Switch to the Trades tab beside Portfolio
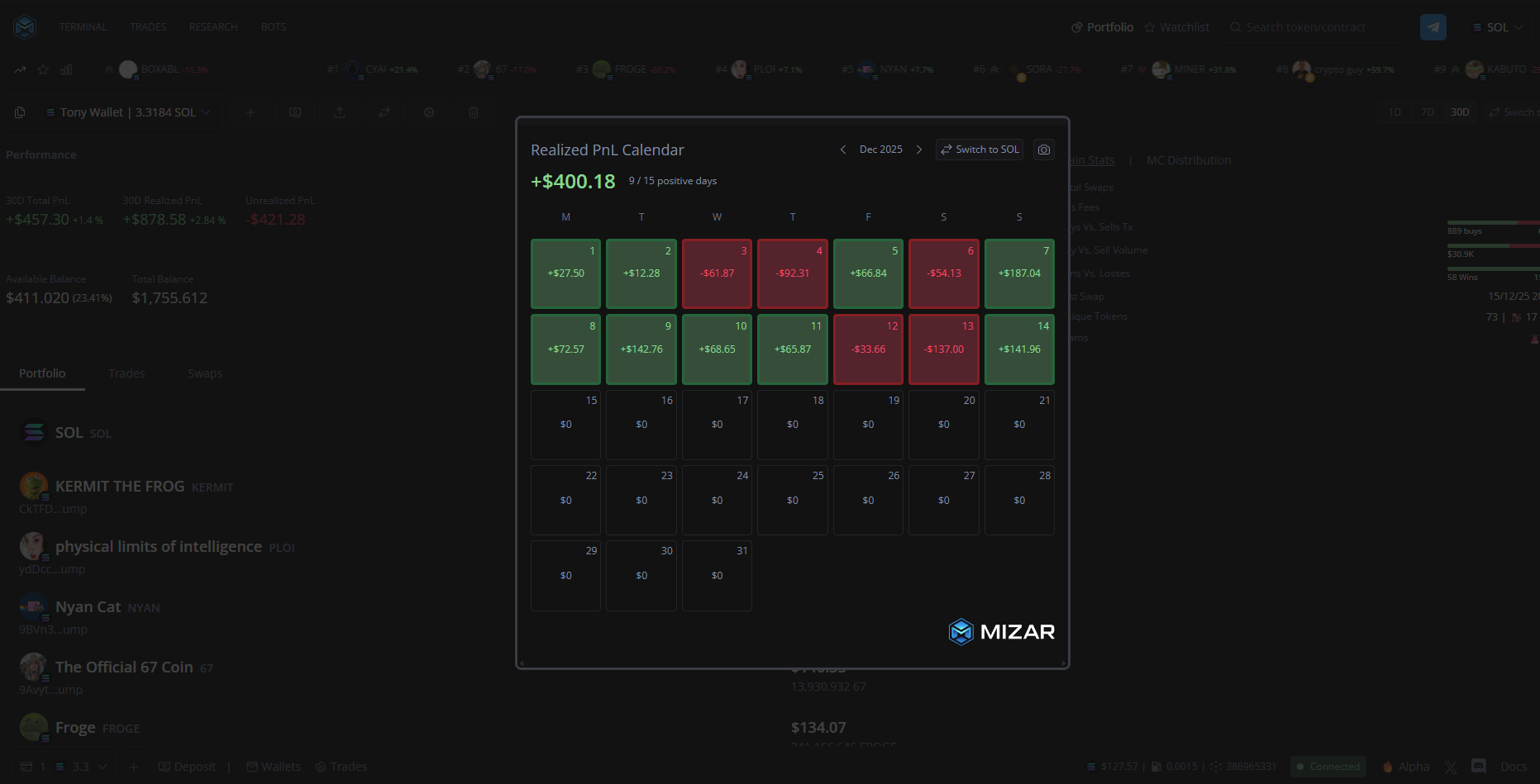The image size is (1540, 784). coord(126,373)
